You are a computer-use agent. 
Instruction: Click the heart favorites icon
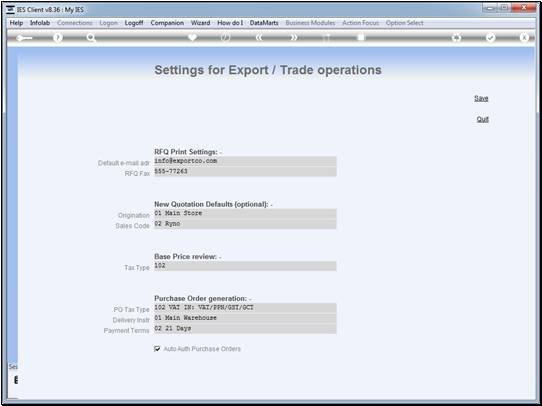tap(193, 37)
